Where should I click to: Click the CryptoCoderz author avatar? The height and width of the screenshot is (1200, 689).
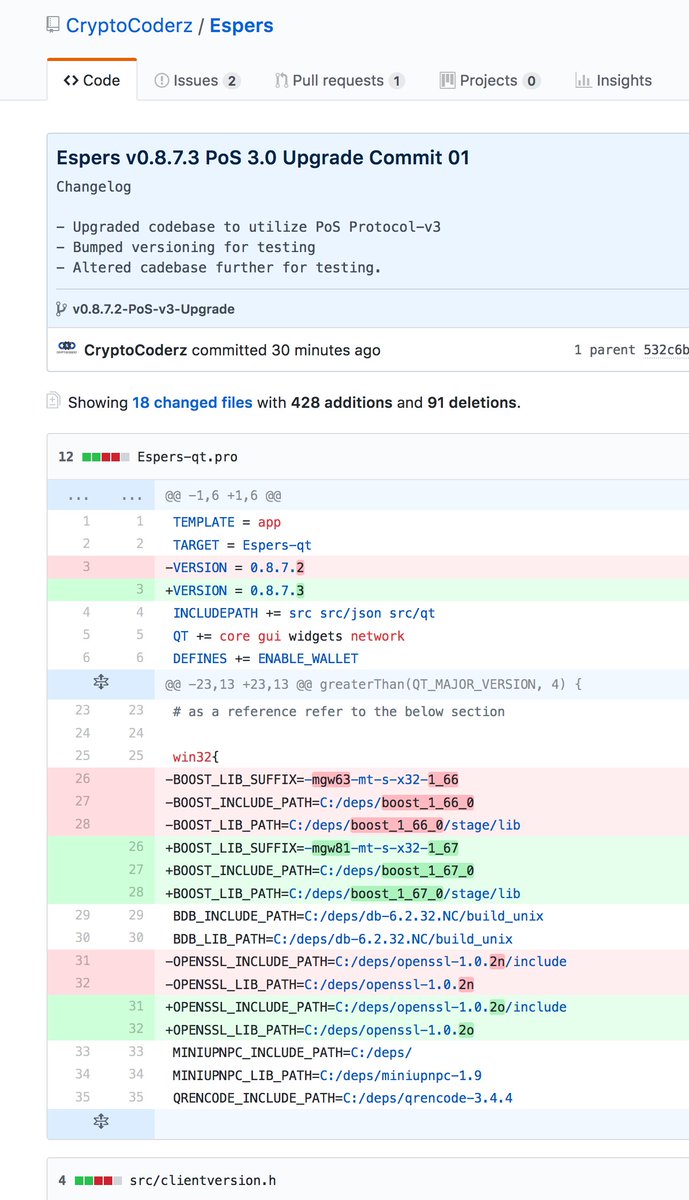[67, 349]
